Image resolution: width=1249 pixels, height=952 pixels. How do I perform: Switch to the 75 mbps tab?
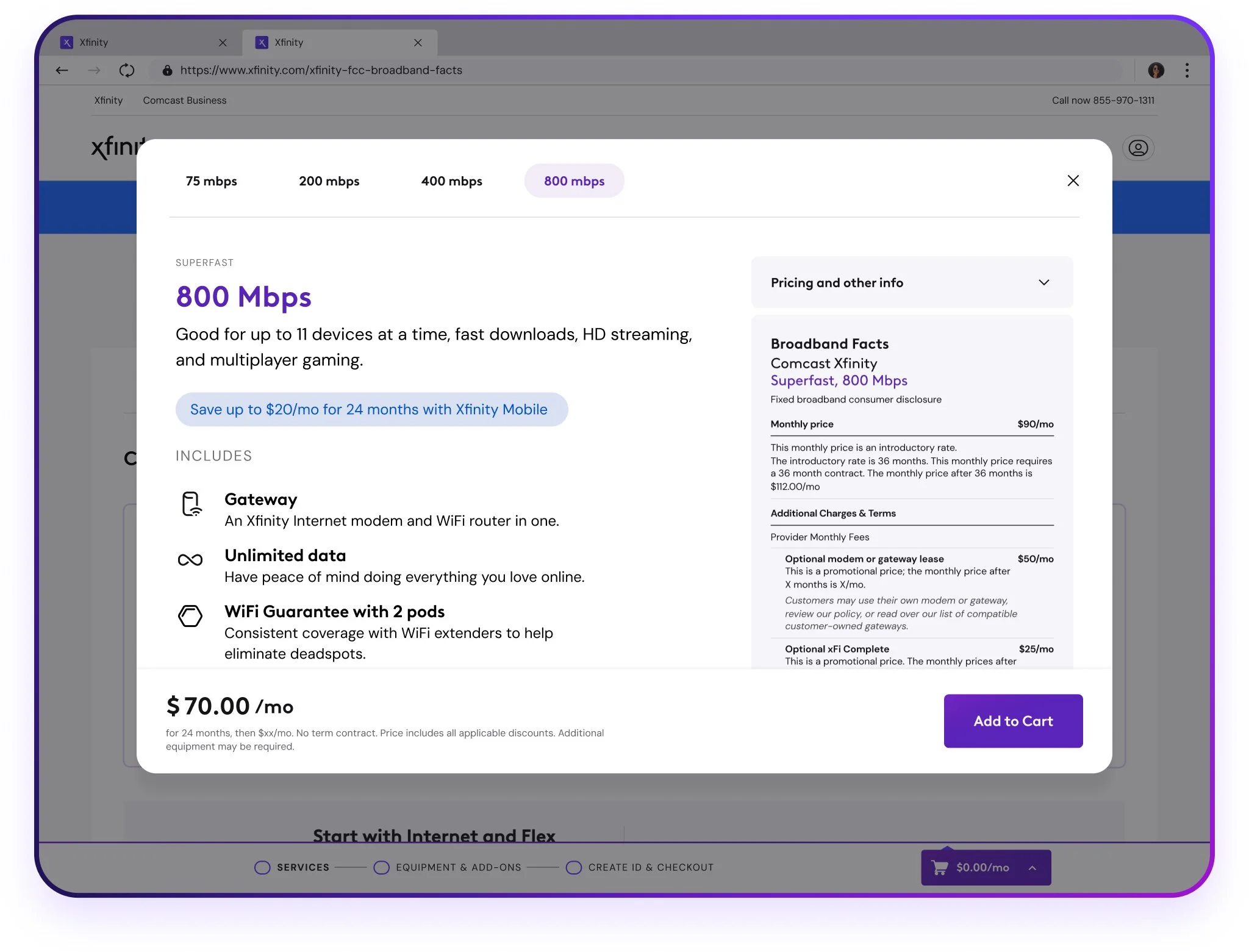[x=211, y=181]
